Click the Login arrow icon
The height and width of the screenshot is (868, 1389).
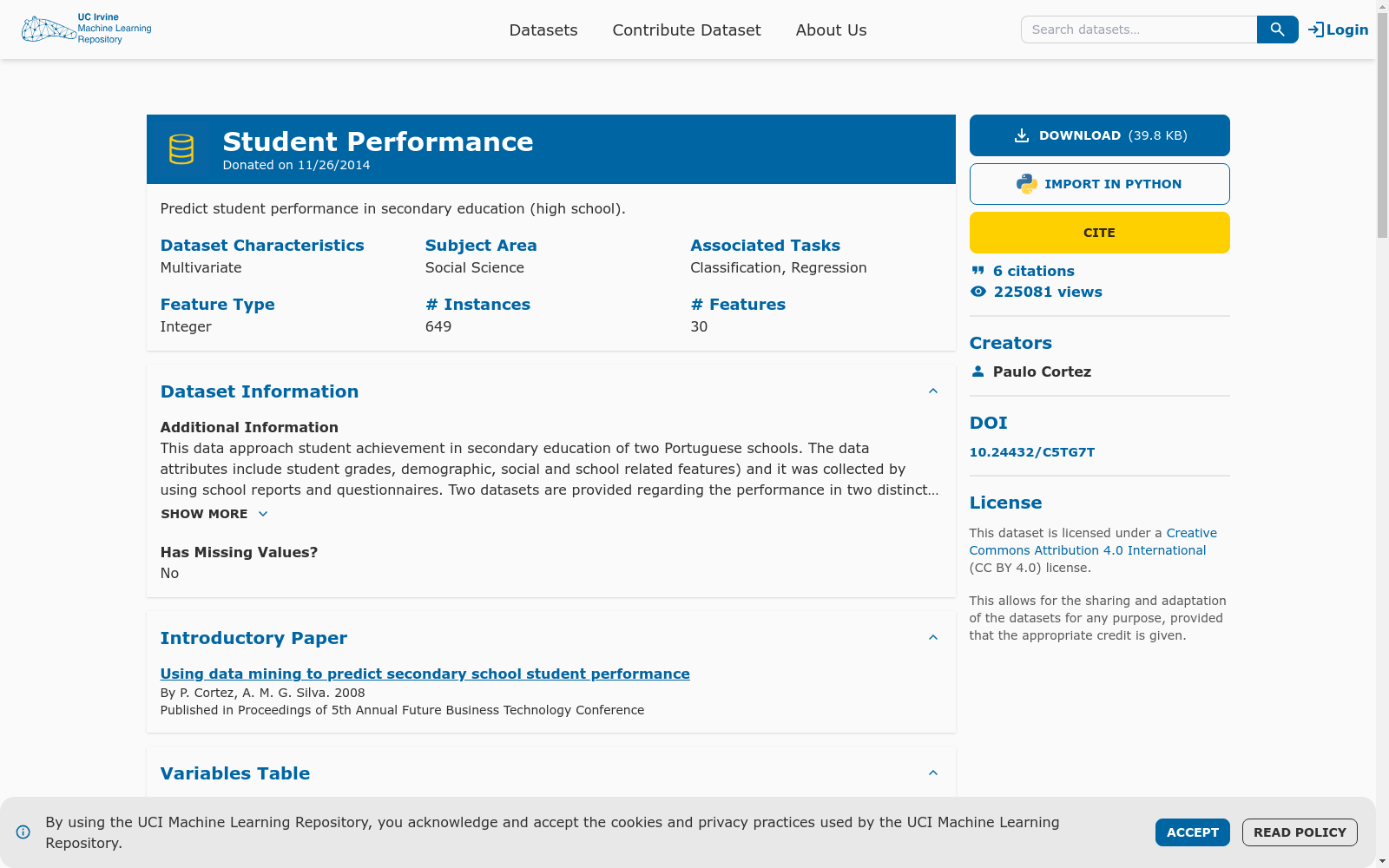click(1313, 29)
